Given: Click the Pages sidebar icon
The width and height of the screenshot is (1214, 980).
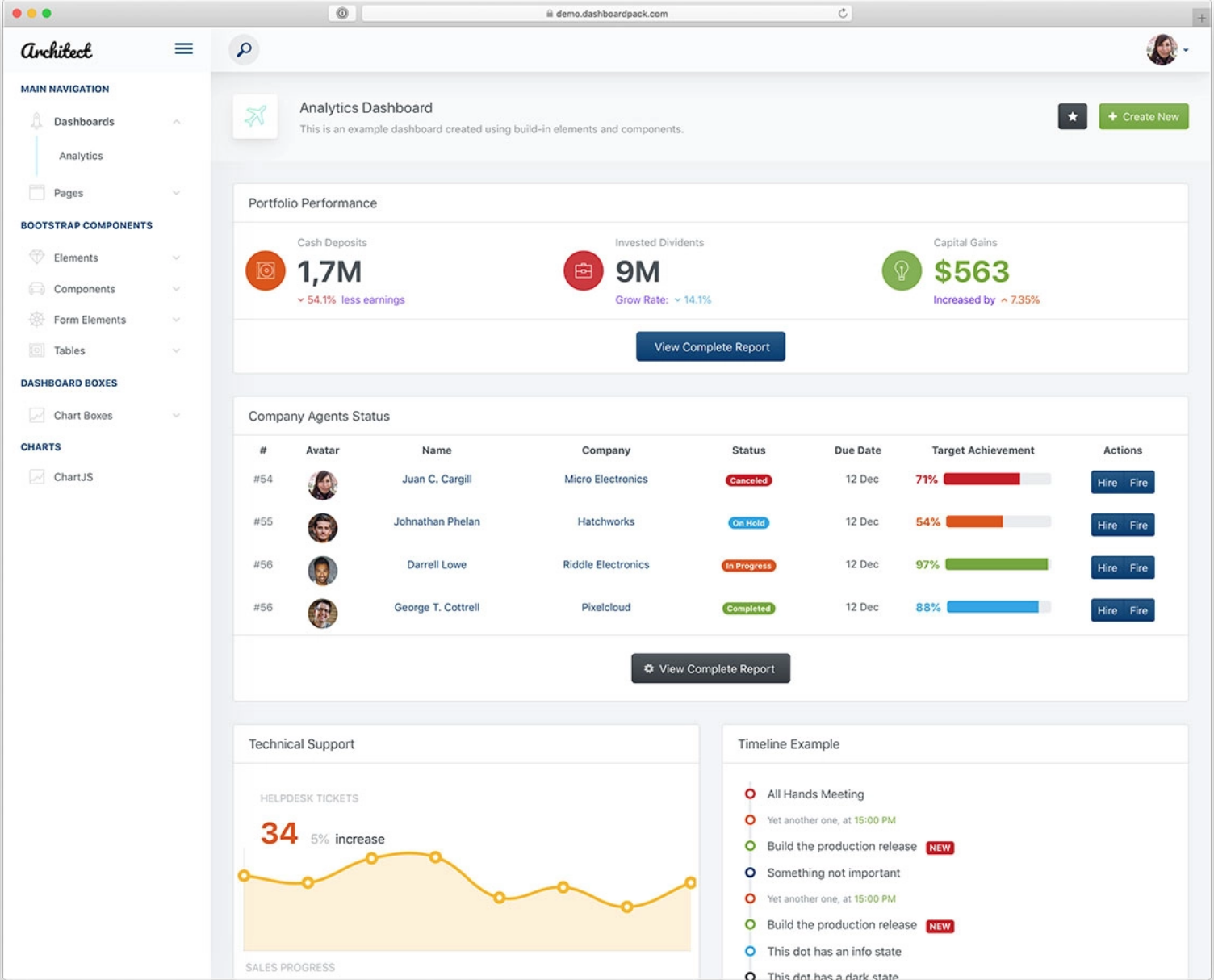Looking at the screenshot, I should (36, 192).
